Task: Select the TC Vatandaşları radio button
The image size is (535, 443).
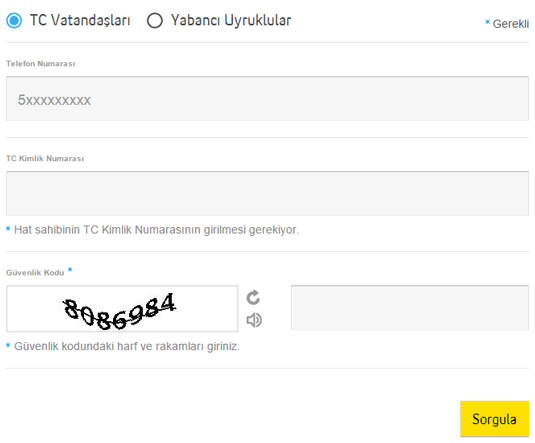Action: point(14,20)
